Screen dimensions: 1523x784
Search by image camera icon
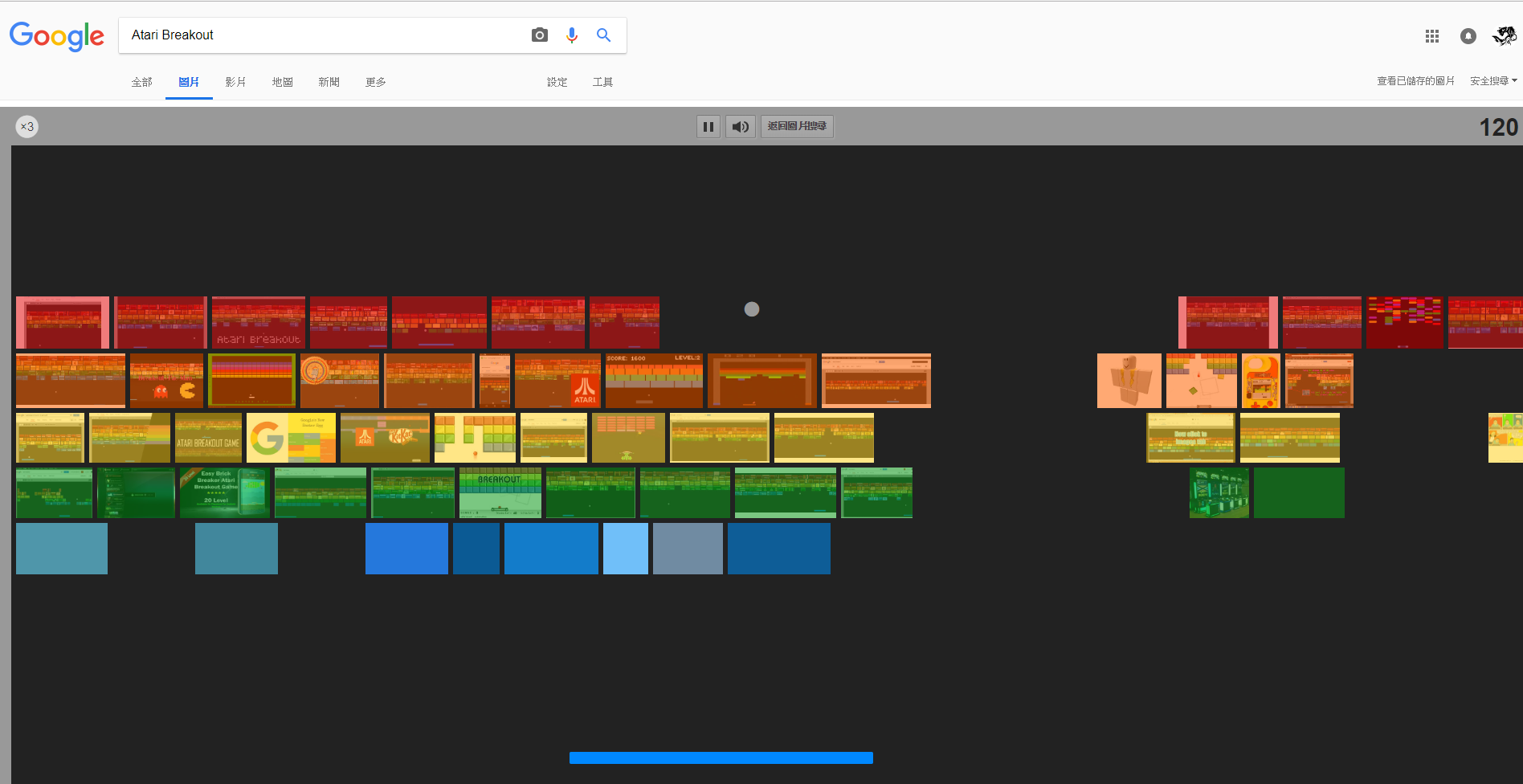tap(540, 35)
